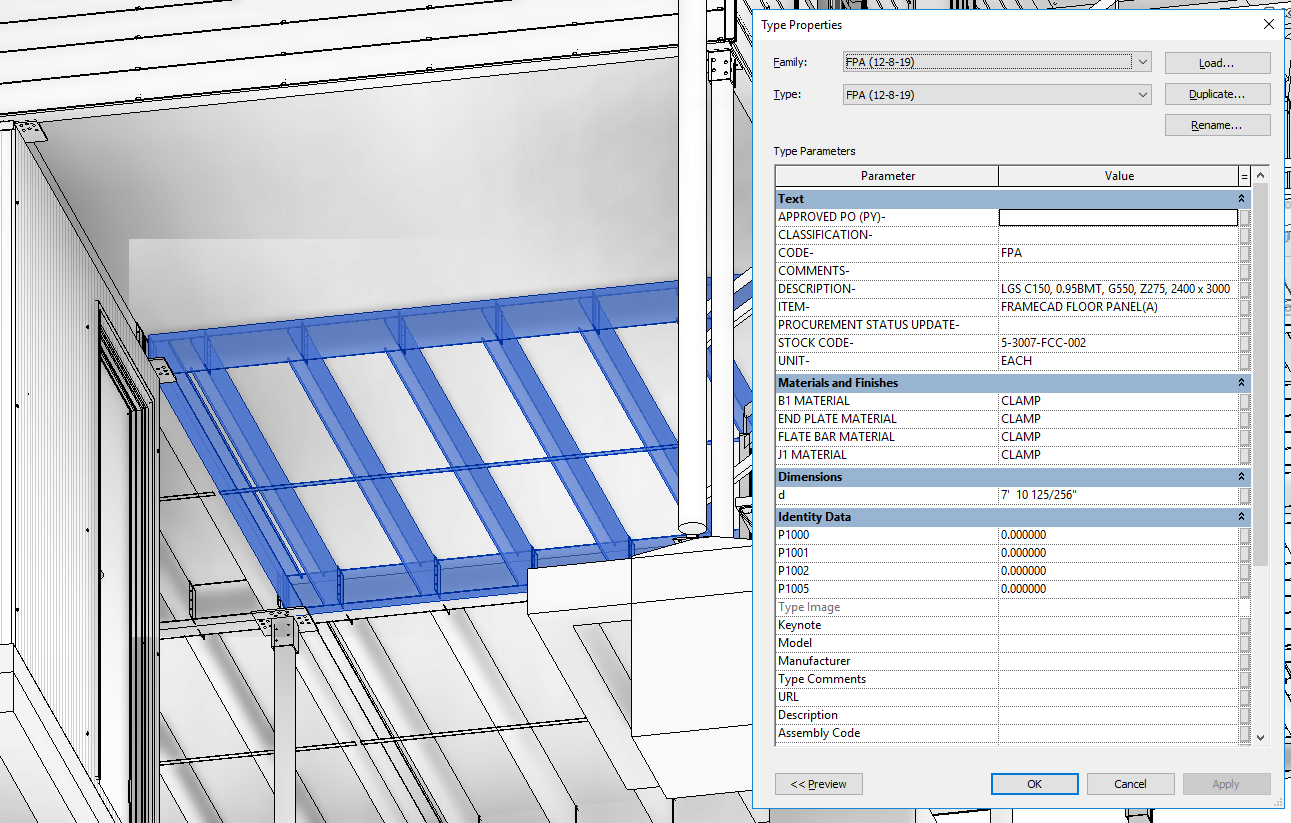Click the APPROVED PO (PY) value field

point(1117,216)
